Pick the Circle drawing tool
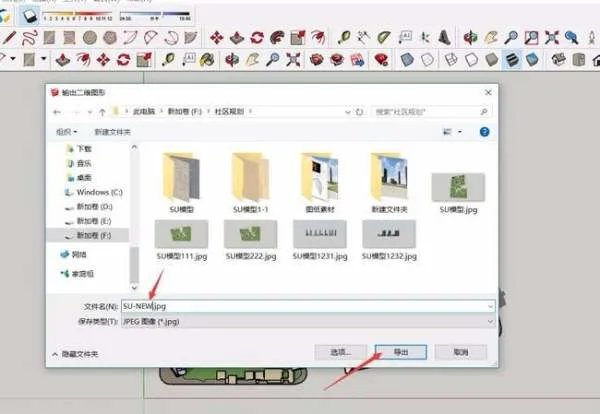The width and height of the screenshot is (600, 414). [90, 37]
